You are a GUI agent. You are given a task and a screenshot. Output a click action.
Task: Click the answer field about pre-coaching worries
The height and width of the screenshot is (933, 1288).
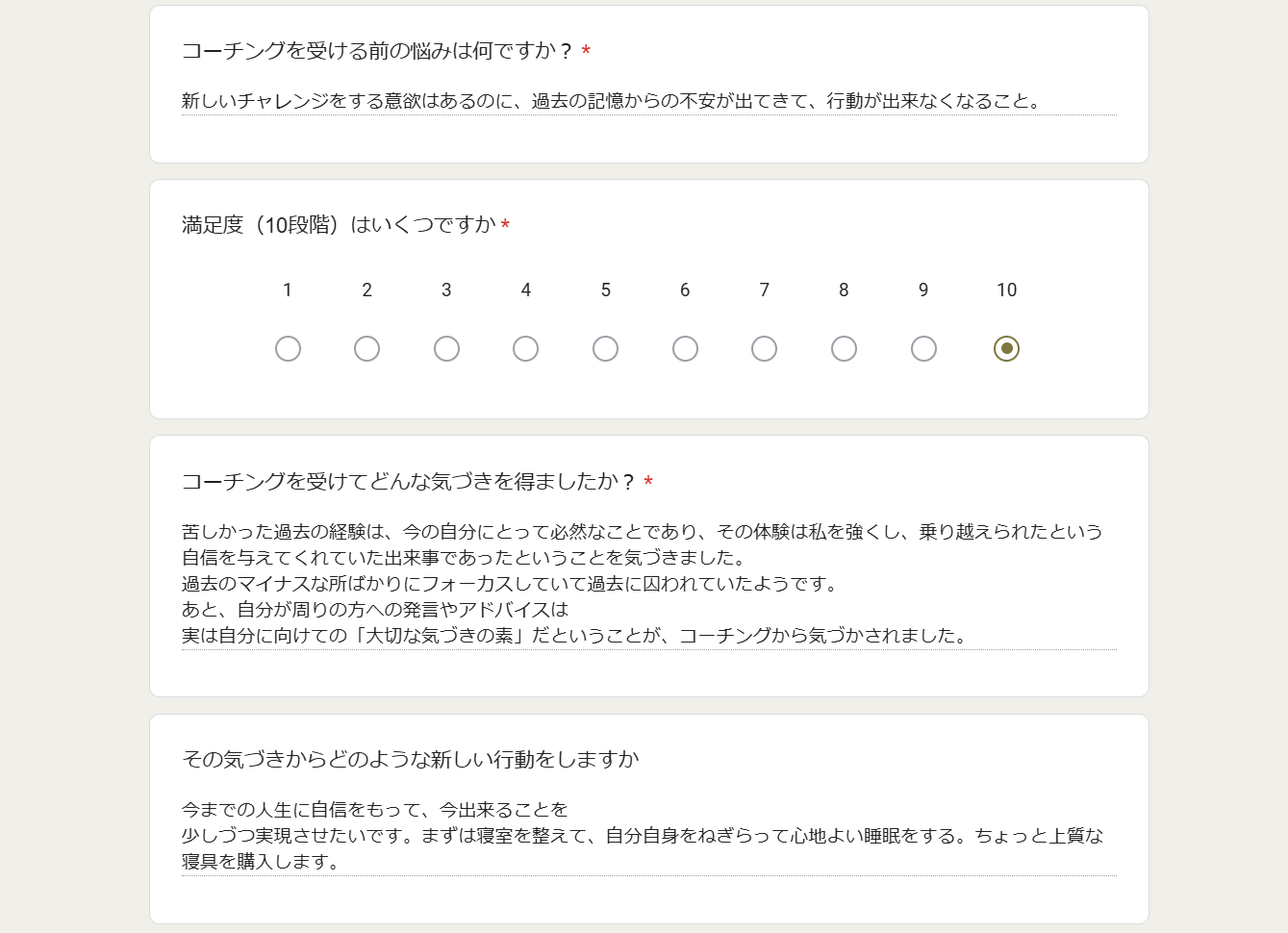[x=649, y=101]
